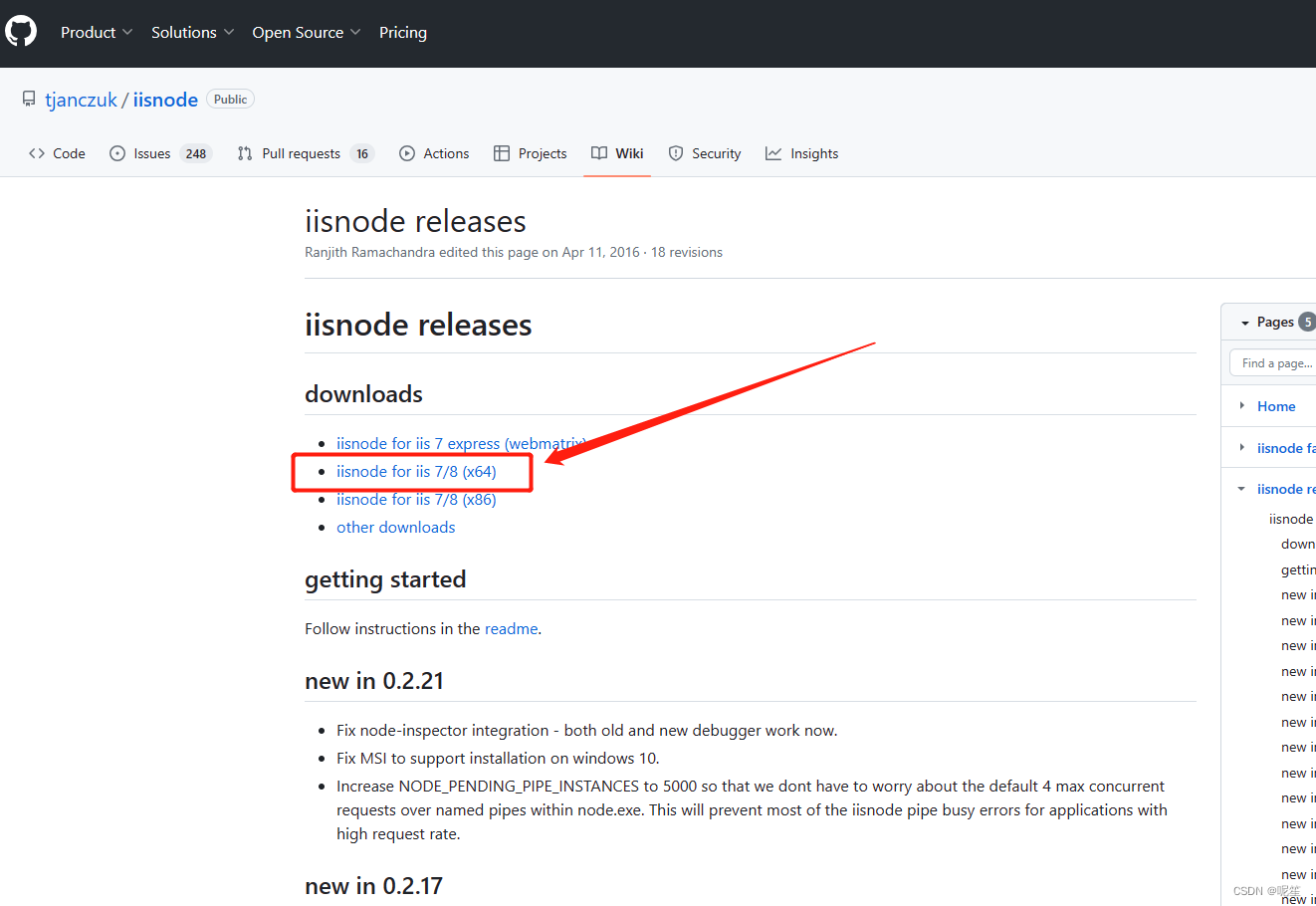Screen dimensions: 1316x906
Task: Open the Projects tab
Action: click(x=530, y=153)
